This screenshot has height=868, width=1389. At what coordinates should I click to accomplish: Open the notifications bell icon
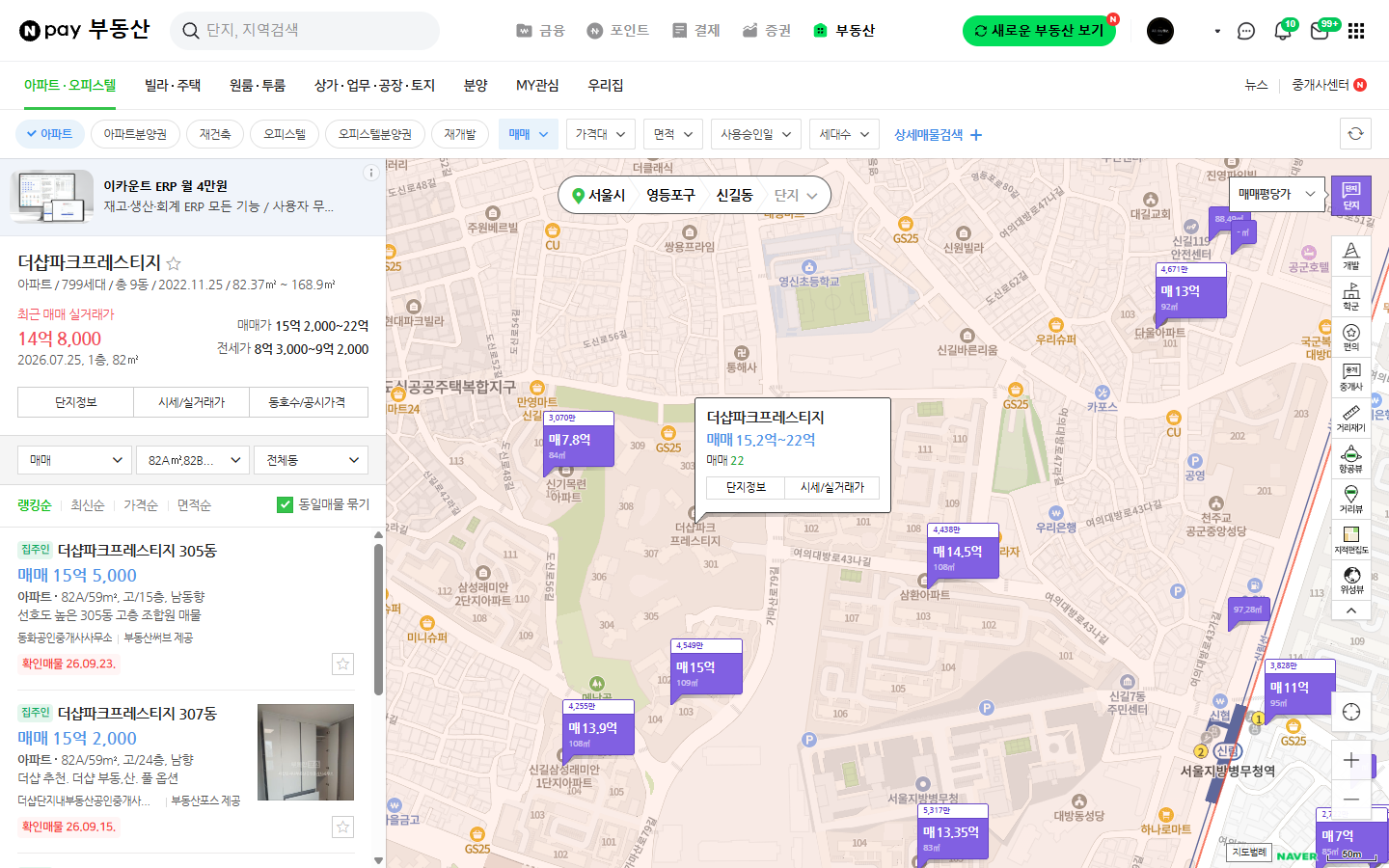pos(1283,31)
